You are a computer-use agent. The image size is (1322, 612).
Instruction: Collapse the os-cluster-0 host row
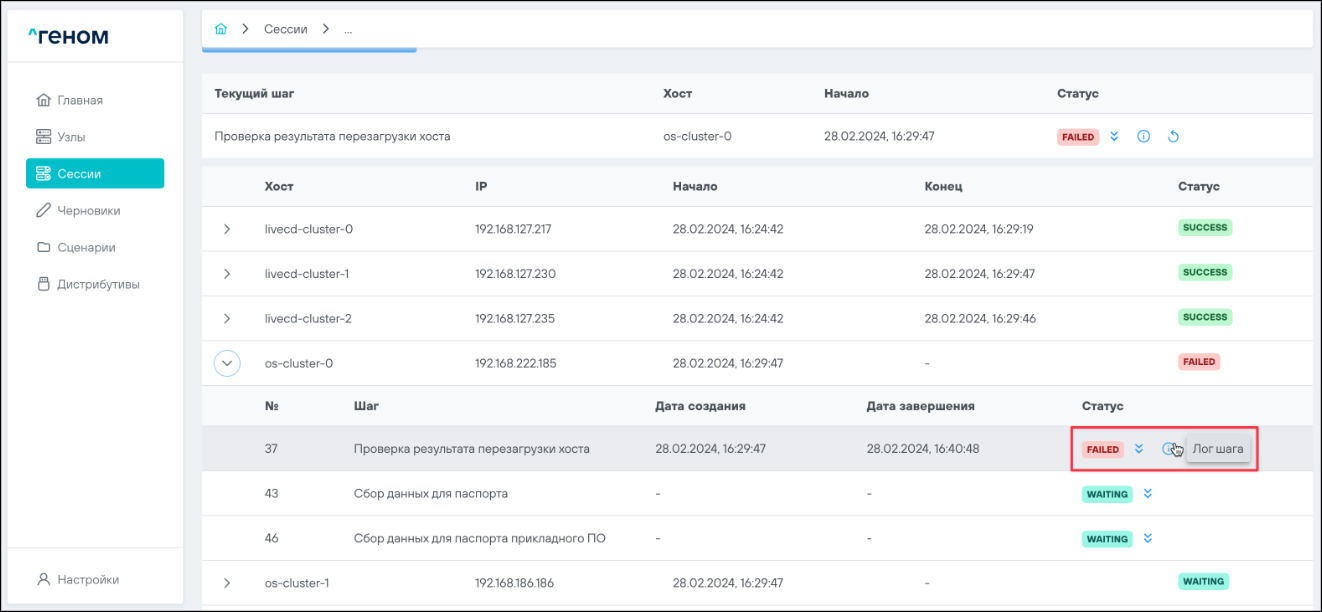point(227,364)
